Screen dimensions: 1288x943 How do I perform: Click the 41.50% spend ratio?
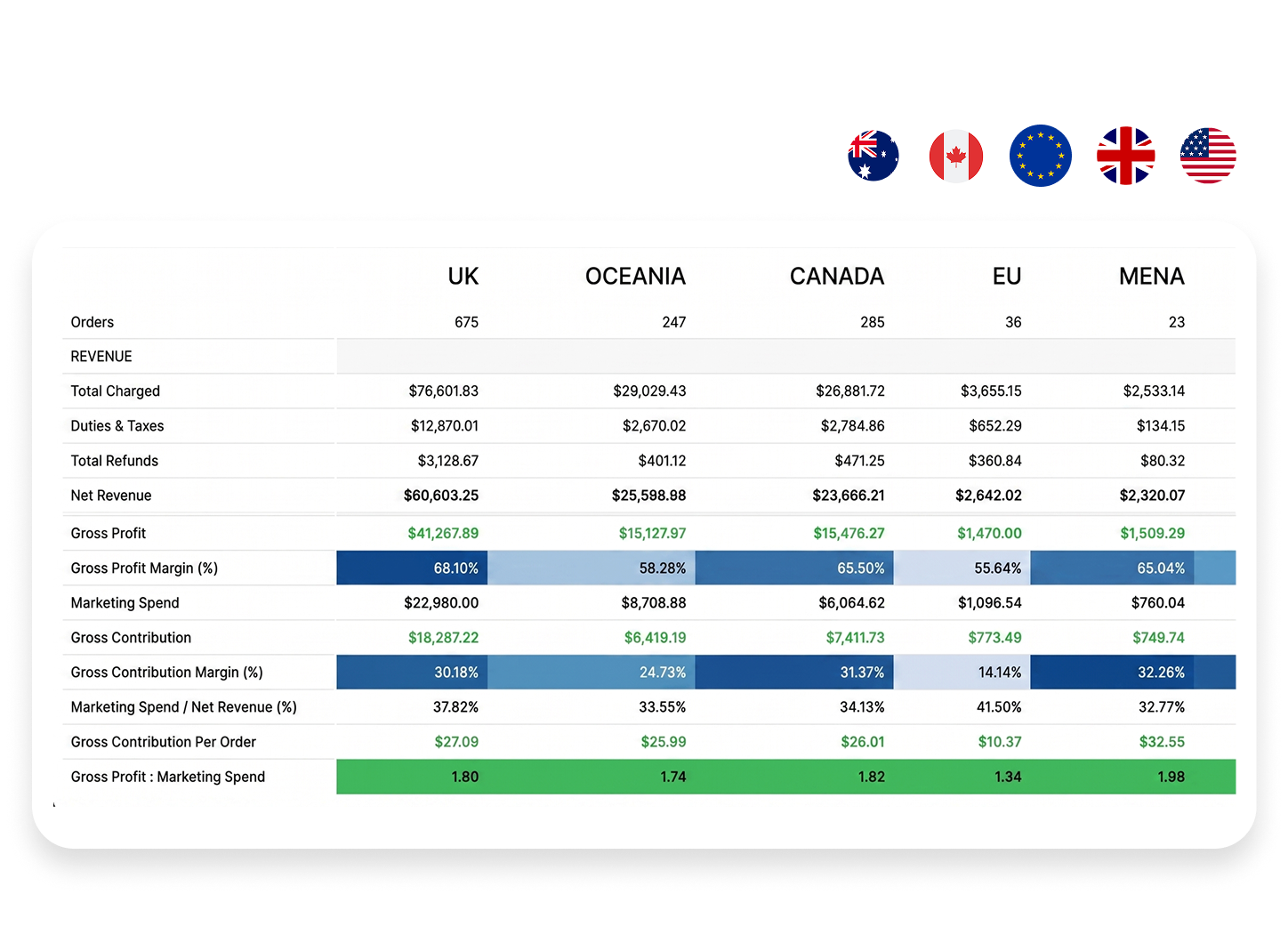[999, 707]
